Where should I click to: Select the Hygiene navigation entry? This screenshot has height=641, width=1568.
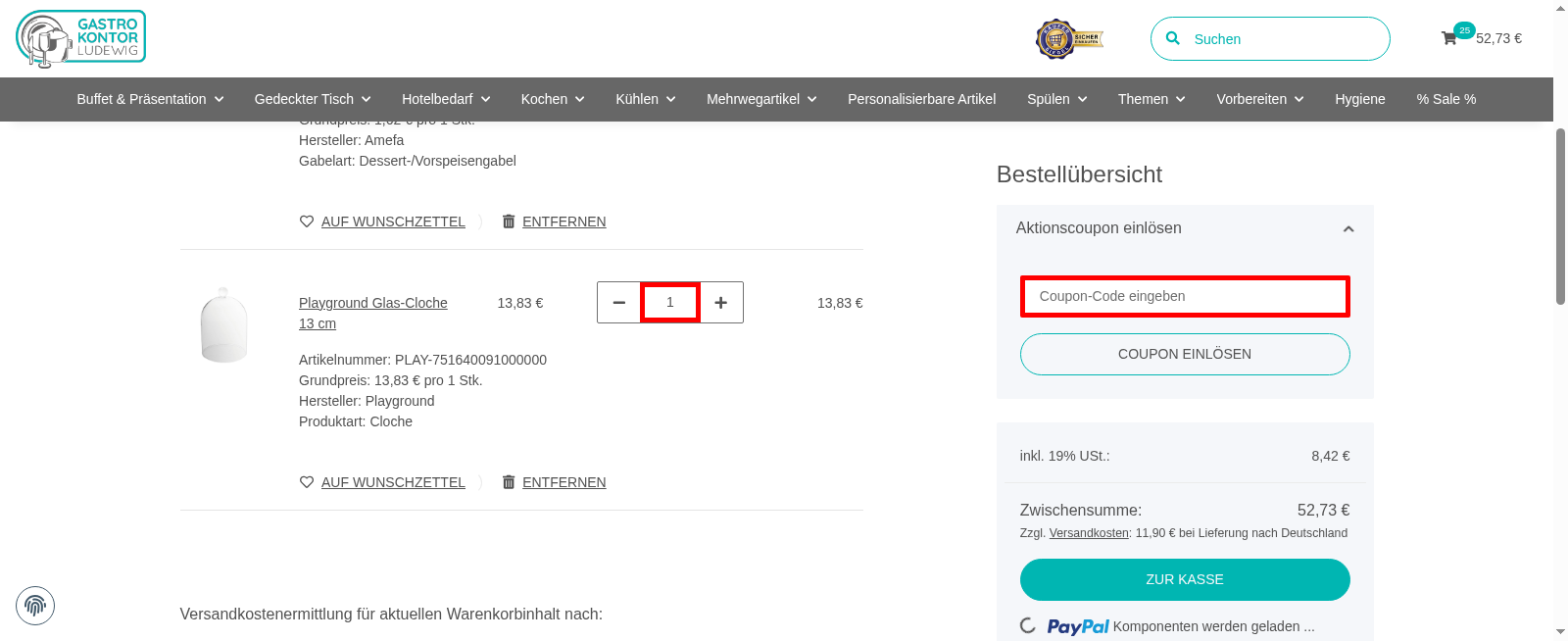1359,99
